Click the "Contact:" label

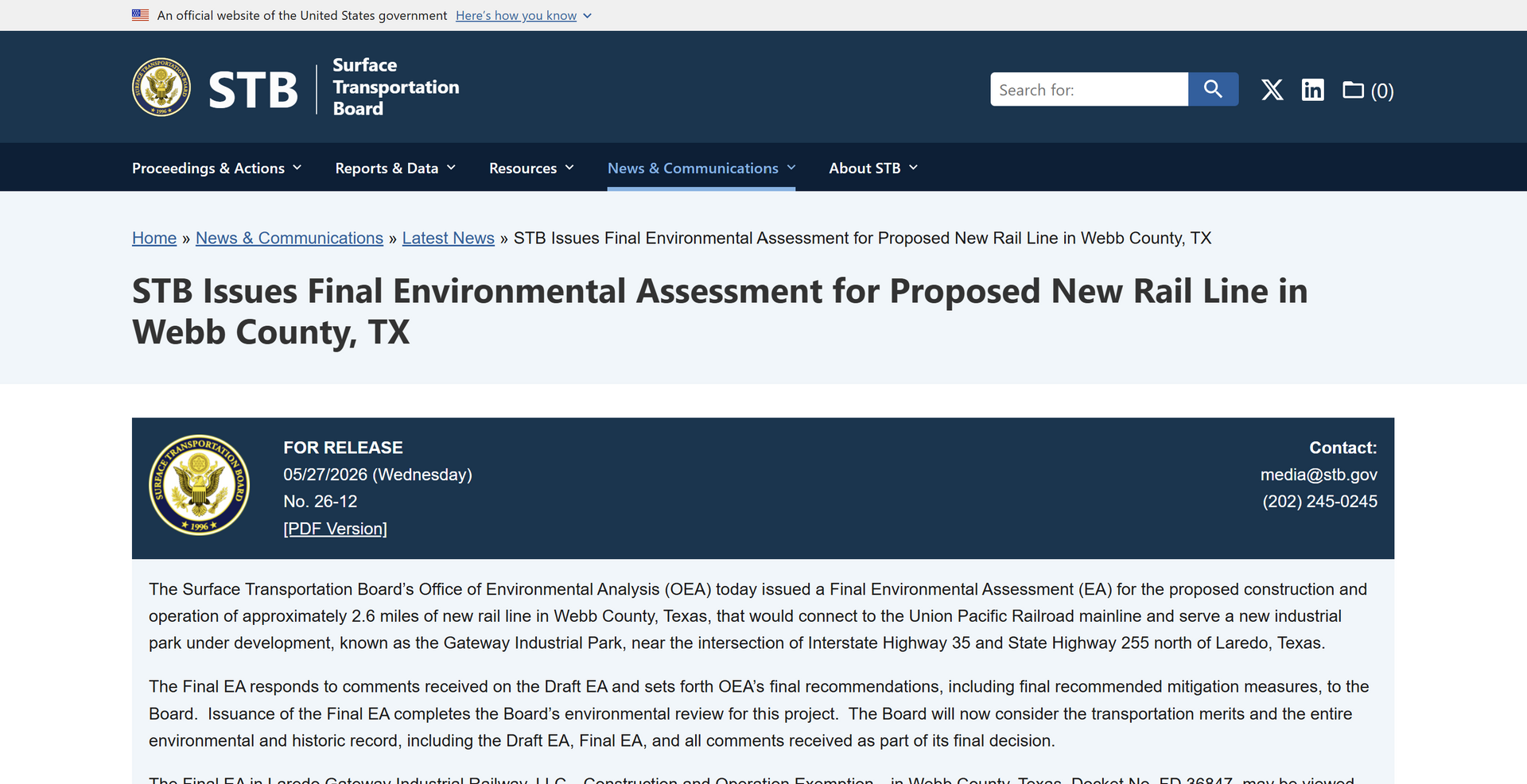click(x=1343, y=448)
